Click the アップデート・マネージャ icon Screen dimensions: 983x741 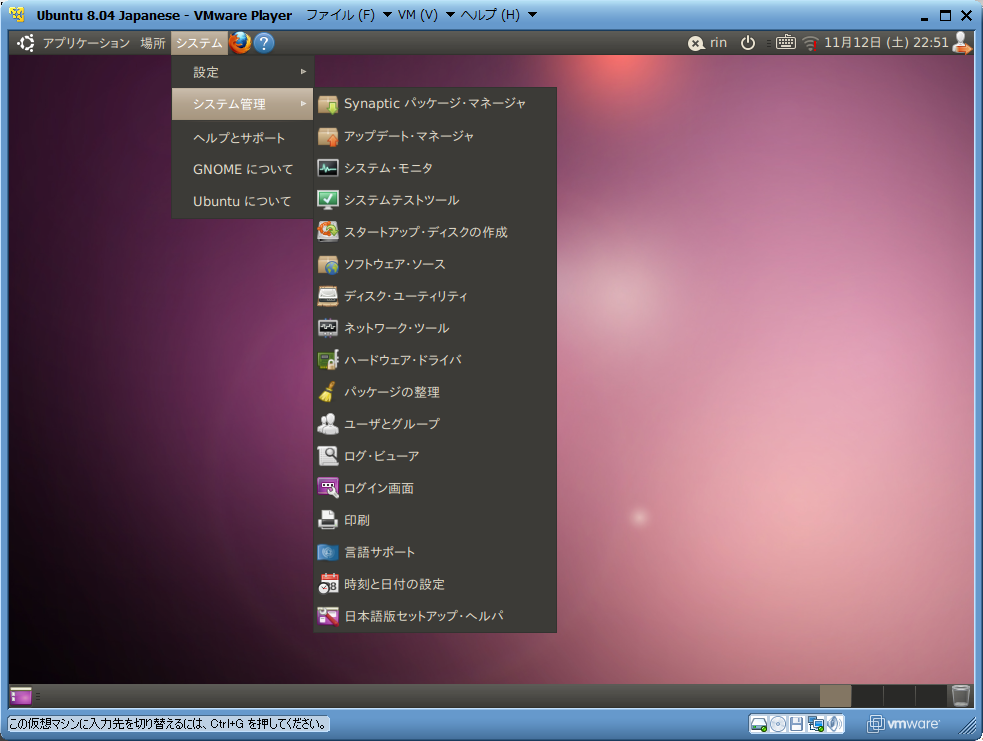pos(328,136)
